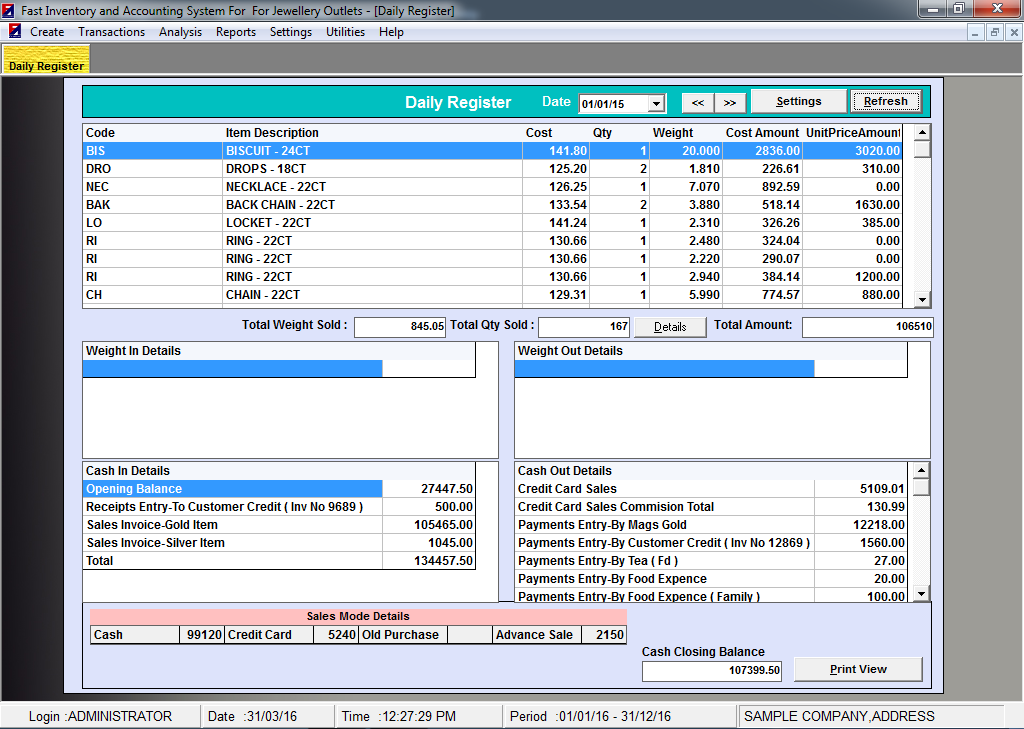
Task: Click the Settings button
Action: (x=798, y=101)
